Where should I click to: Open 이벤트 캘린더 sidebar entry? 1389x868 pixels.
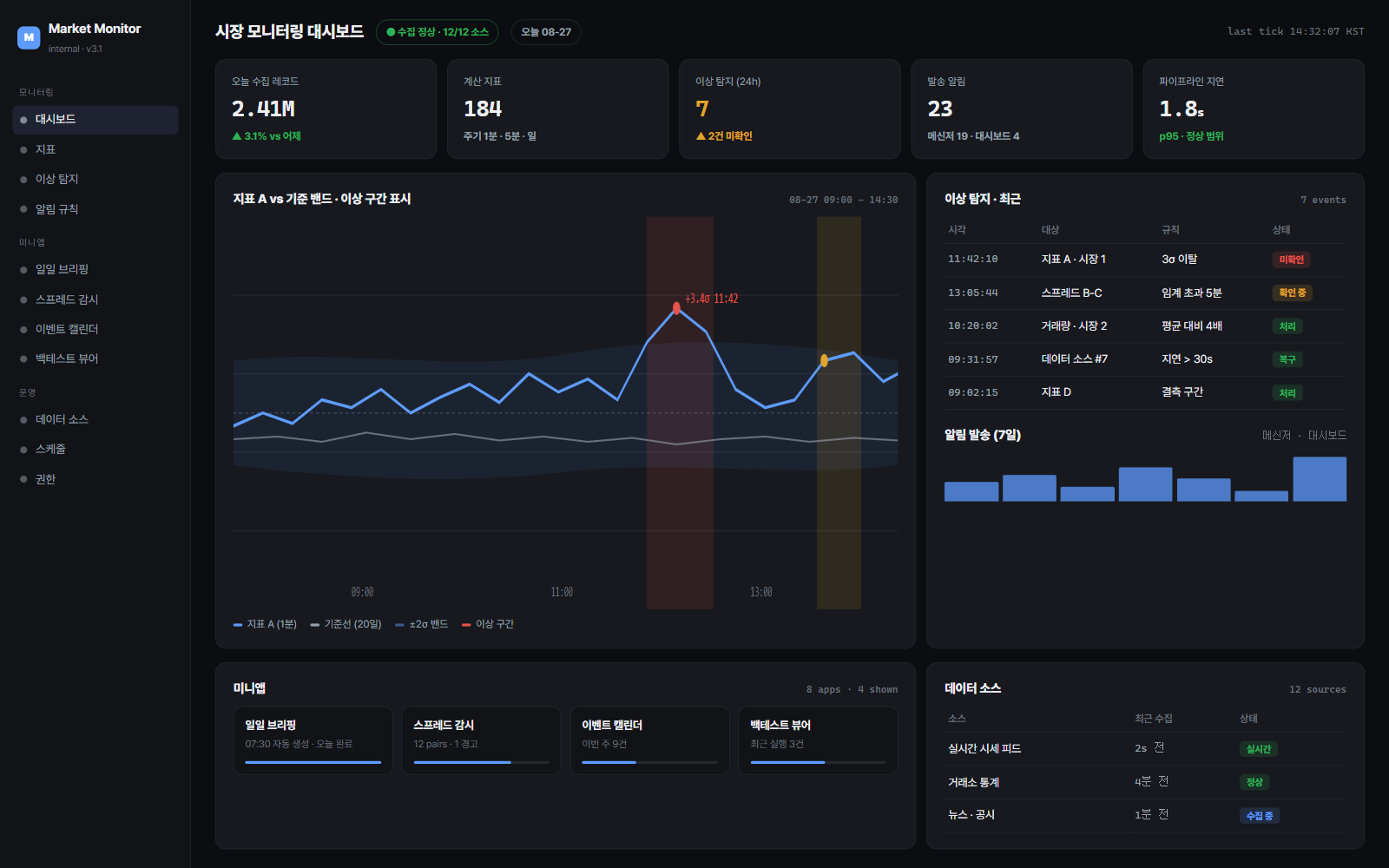95,329
